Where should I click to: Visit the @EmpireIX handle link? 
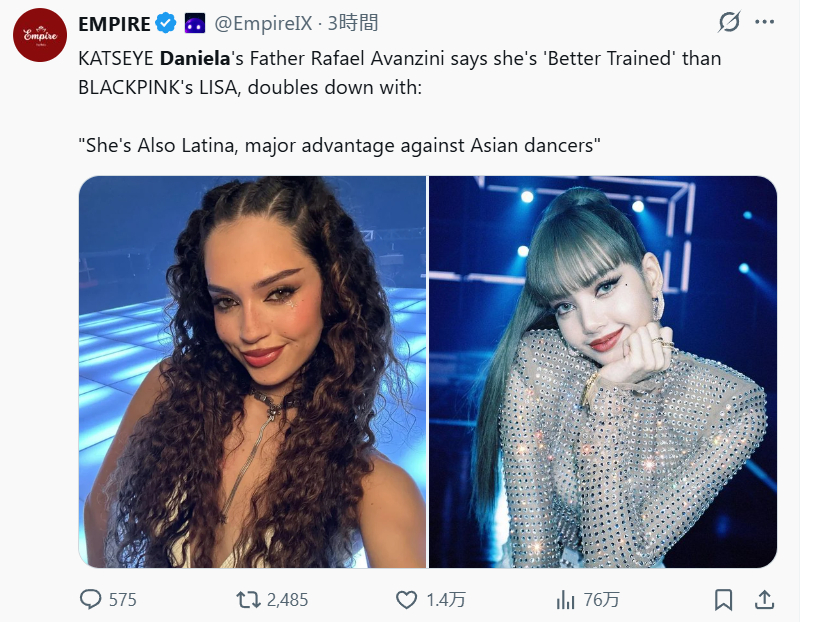(263, 23)
